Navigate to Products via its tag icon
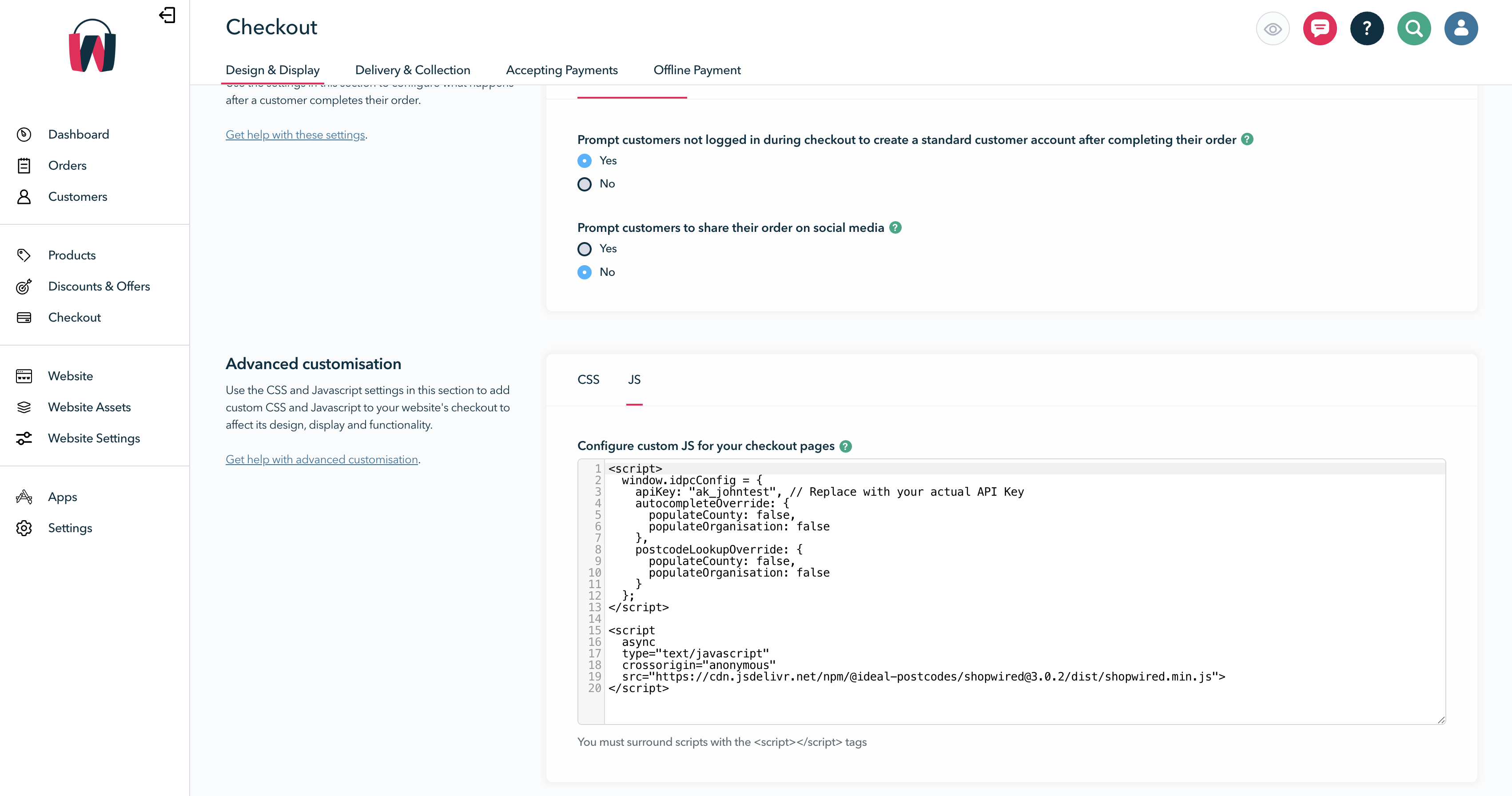 [x=24, y=255]
